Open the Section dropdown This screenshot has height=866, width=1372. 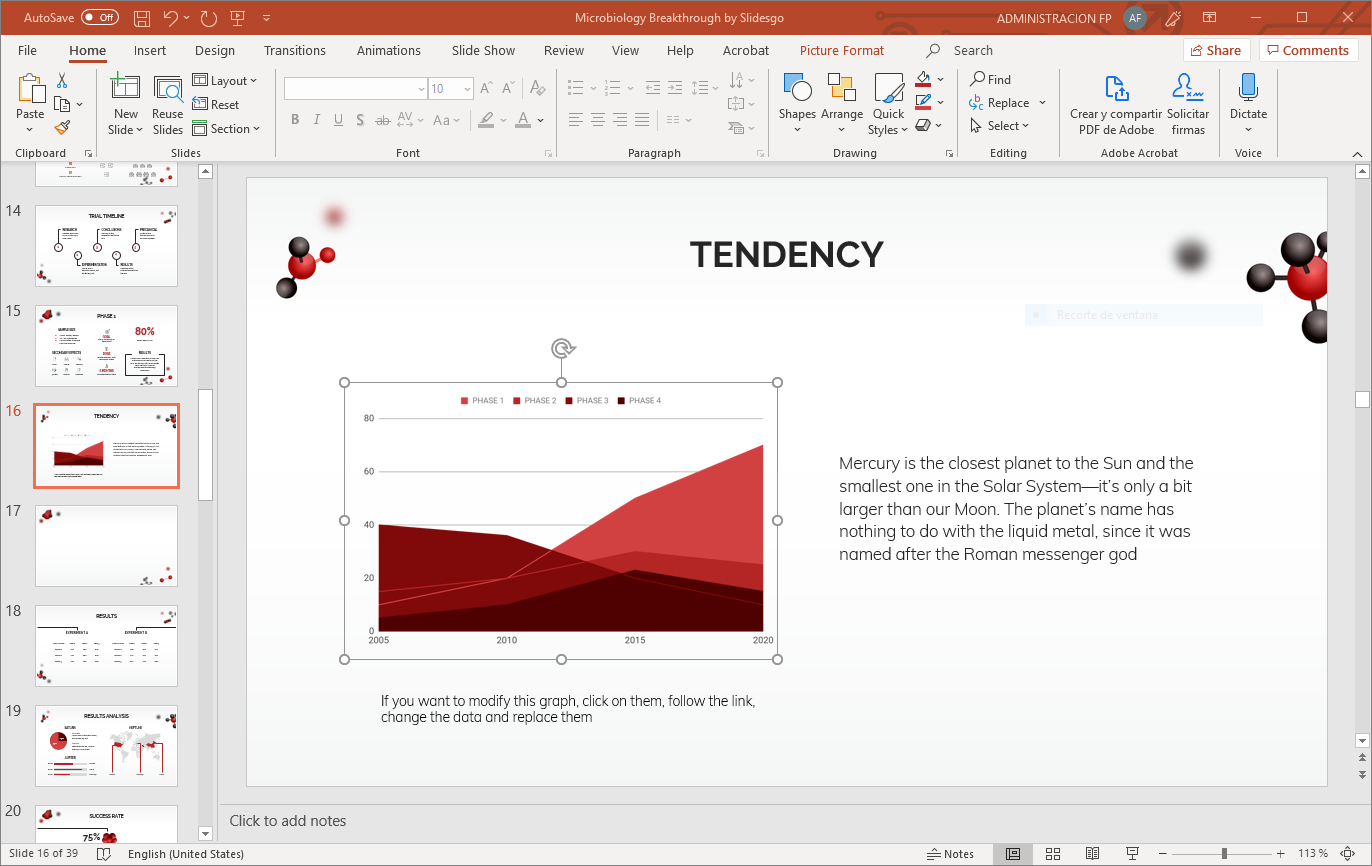228,128
